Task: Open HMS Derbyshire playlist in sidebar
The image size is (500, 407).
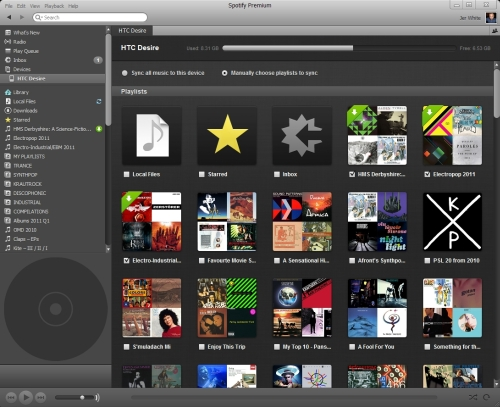Action: point(52,129)
